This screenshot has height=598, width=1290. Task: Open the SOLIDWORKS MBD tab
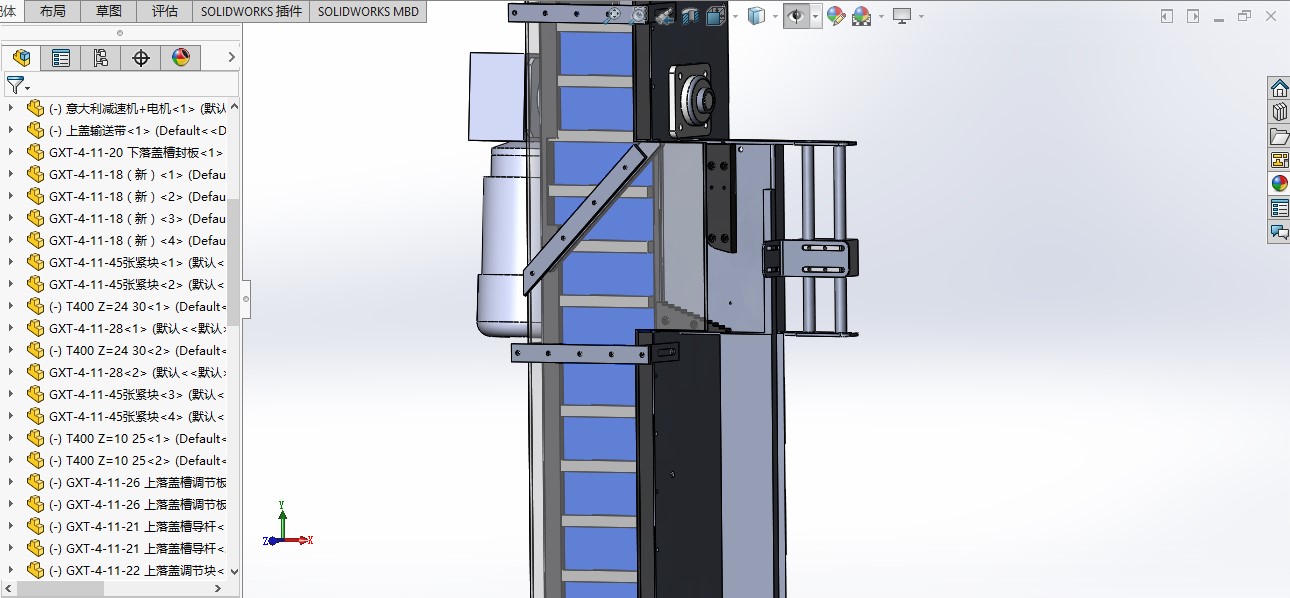tap(369, 11)
